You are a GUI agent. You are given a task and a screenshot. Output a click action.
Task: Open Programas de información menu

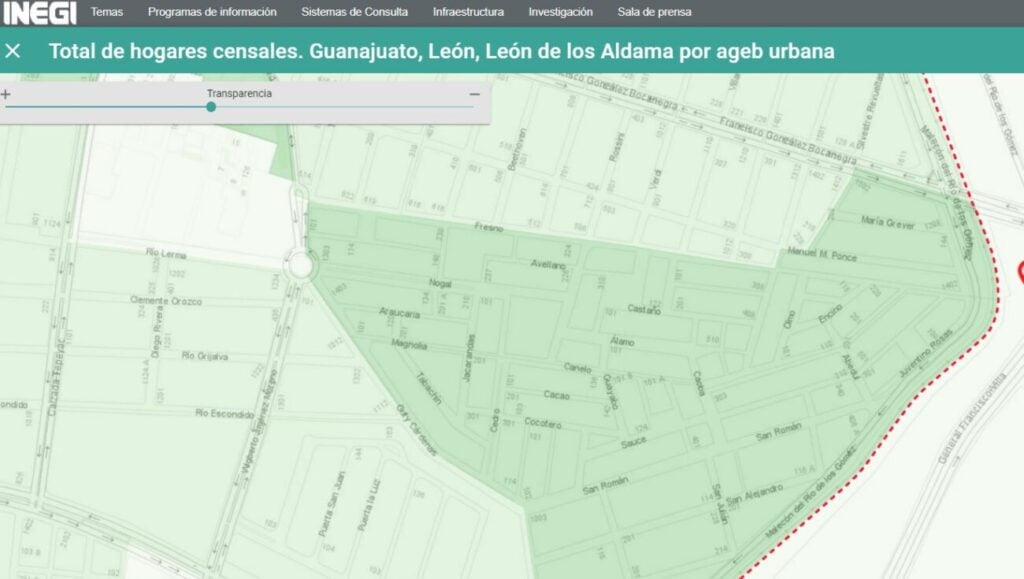(x=212, y=12)
